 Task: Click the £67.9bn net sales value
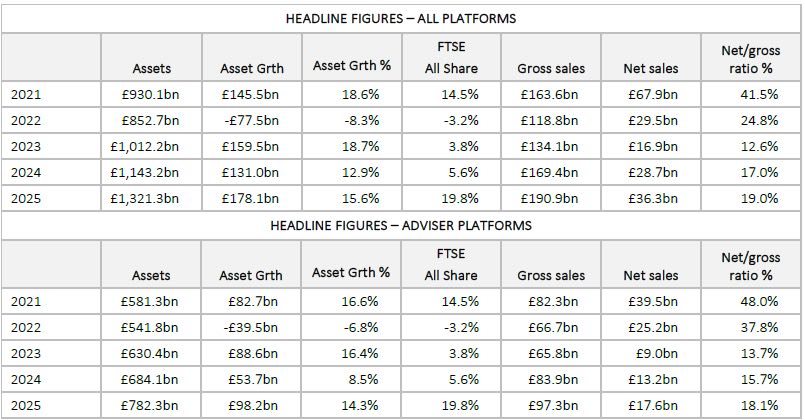651,94
